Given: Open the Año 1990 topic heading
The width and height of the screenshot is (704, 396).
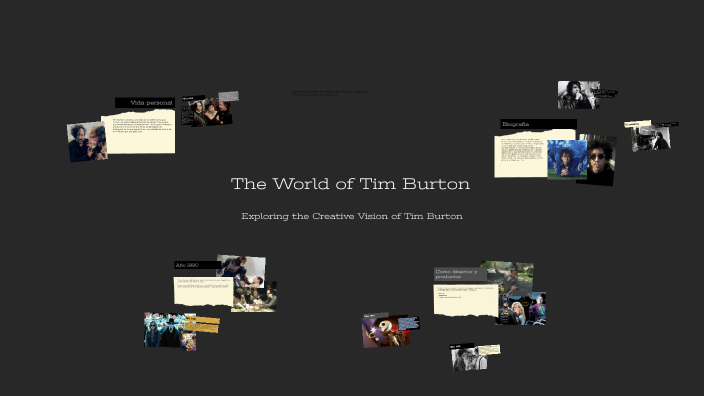Looking at the screenshot, I should pos(197,265).
